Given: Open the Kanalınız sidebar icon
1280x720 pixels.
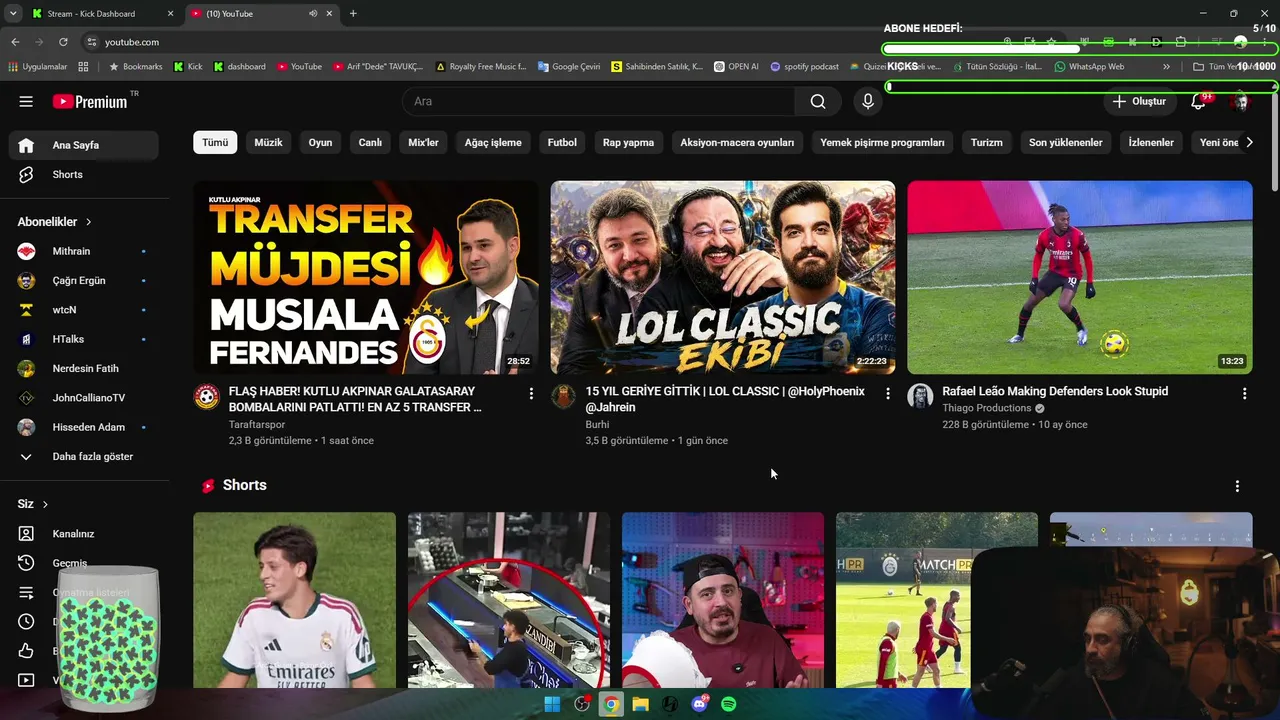Looking at the screenshot, I should coord(26,534).
